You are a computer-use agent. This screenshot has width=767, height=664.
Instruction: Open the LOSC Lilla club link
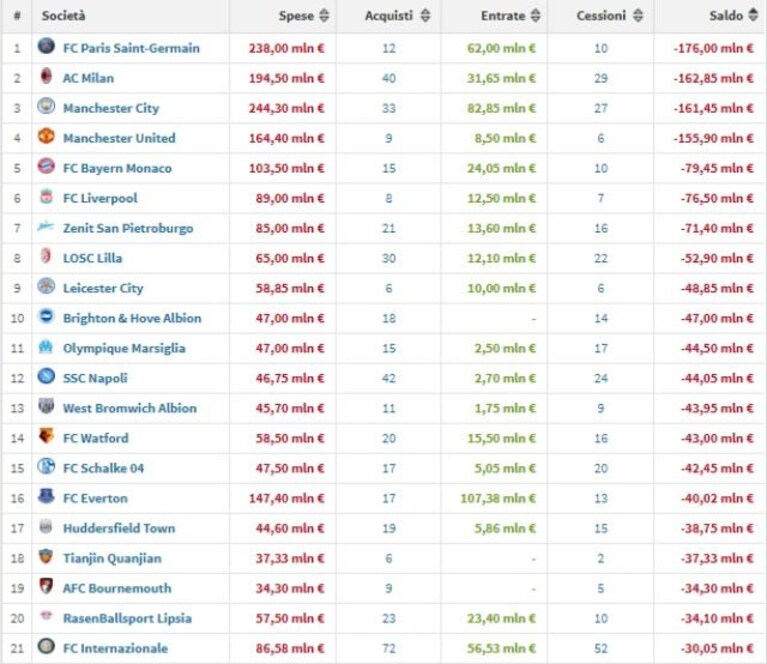[92, 258]
